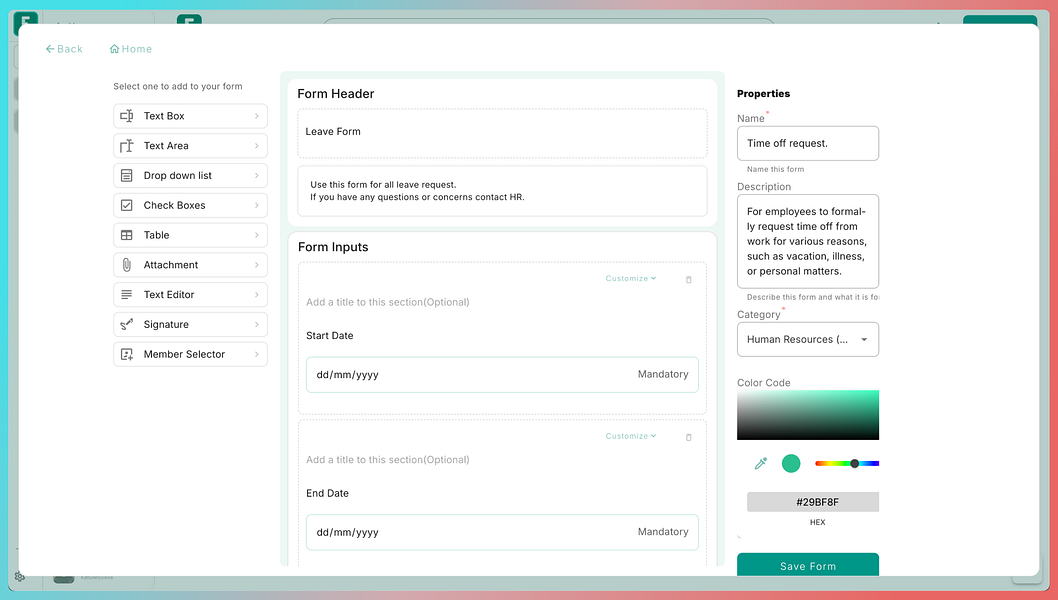Click inside the color saturation gradient area

coord(808,414)
